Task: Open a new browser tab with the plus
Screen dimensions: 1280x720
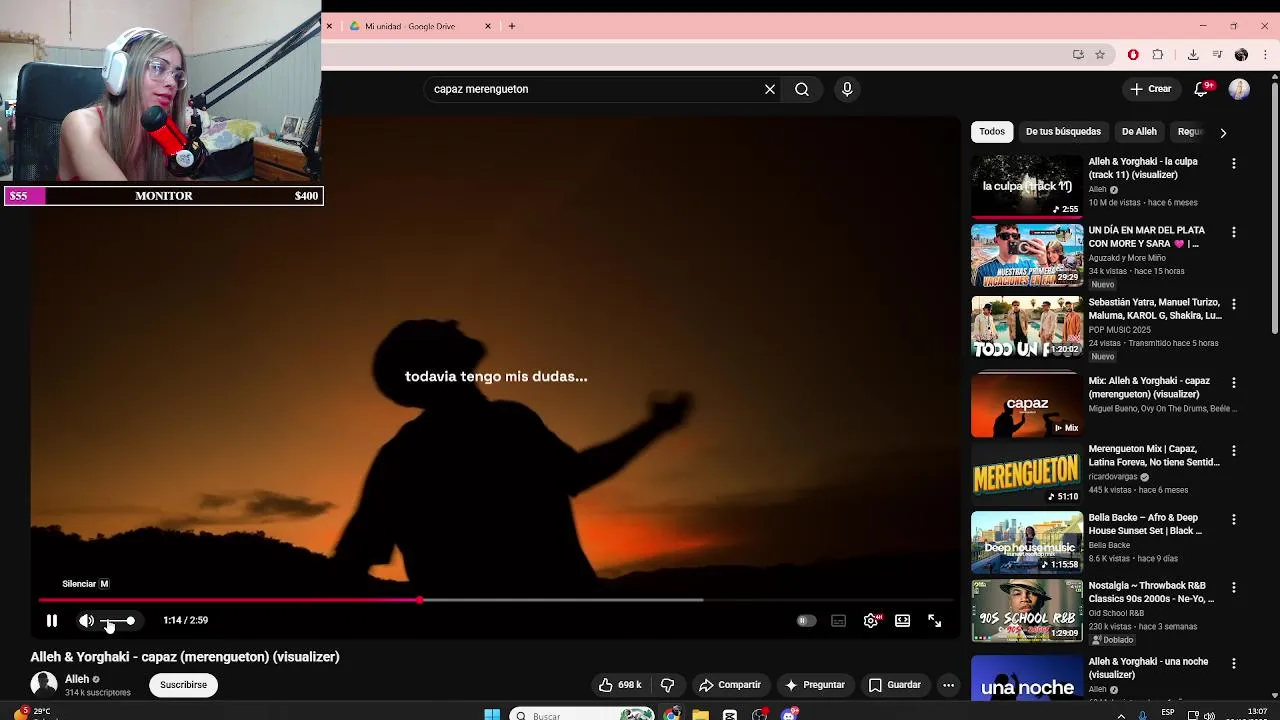Action: click(x=512, y=26)
